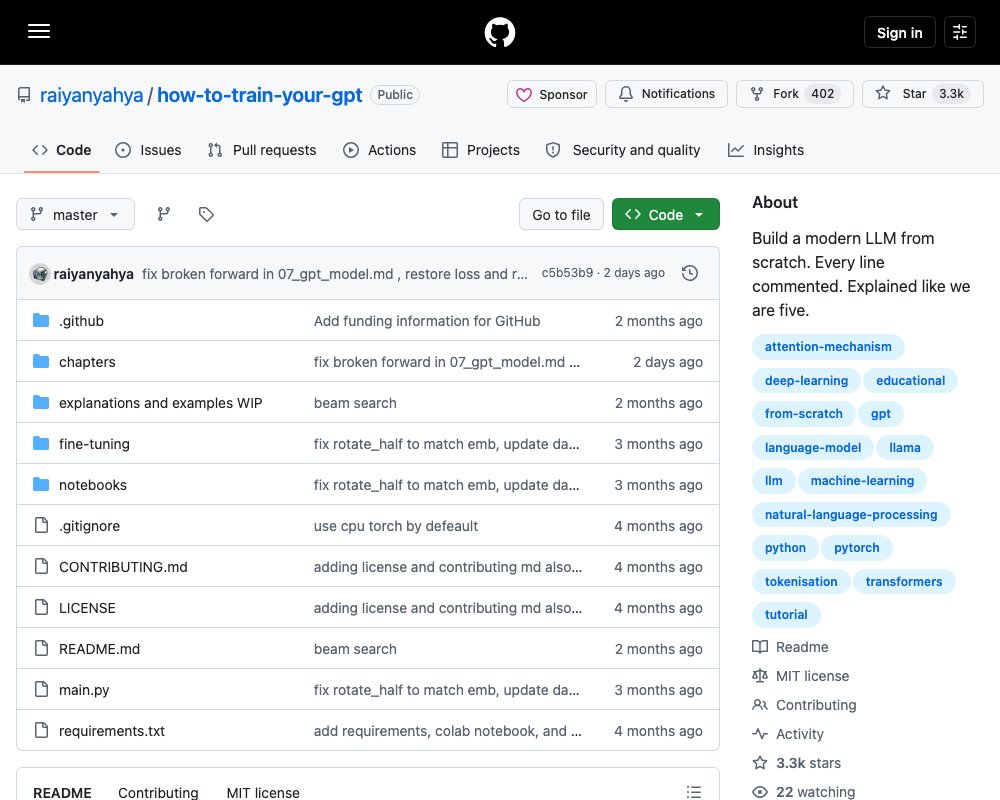The width and height of the screenshot is (1000, 800).
Task: Star the repository
Action: [x=923, y=94]
